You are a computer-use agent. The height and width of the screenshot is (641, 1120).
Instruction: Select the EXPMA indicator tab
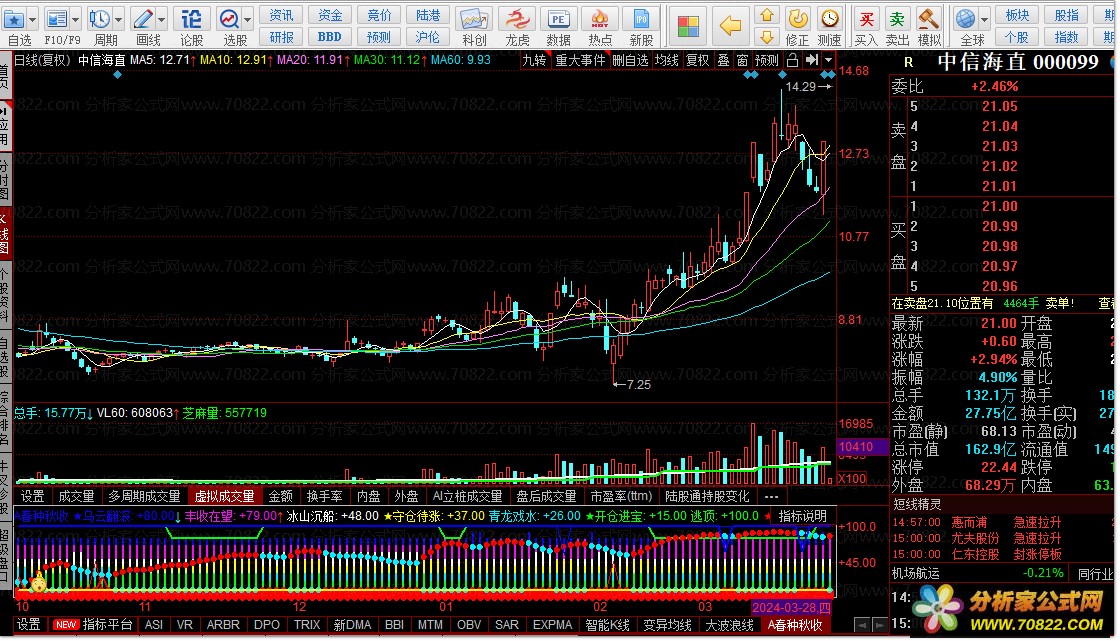(x=552, y=625)
